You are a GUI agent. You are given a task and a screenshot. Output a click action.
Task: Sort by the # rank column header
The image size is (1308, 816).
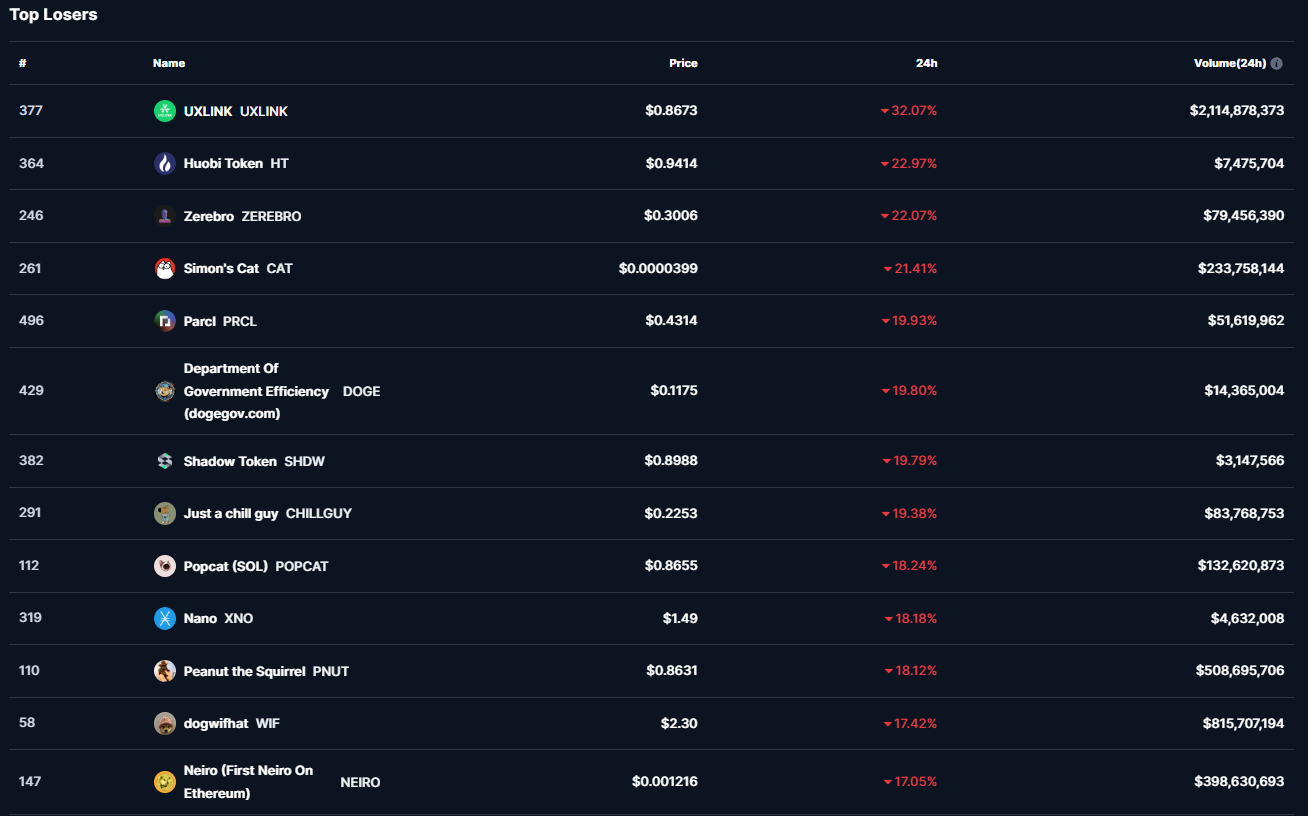click(x=23, y=63)
